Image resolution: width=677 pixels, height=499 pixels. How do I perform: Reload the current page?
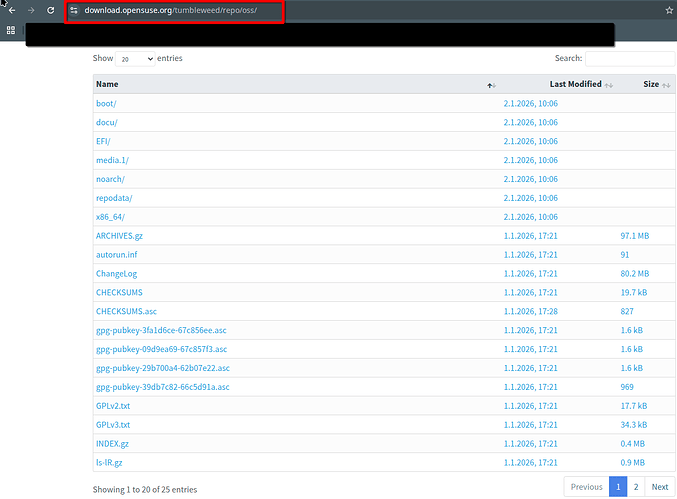[50, 10]
